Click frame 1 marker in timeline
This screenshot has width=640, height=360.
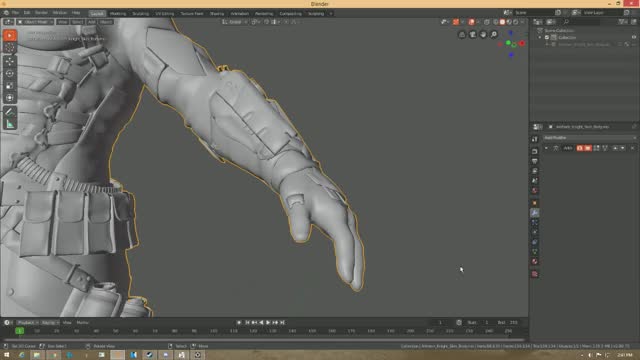(x=19, y=331)
